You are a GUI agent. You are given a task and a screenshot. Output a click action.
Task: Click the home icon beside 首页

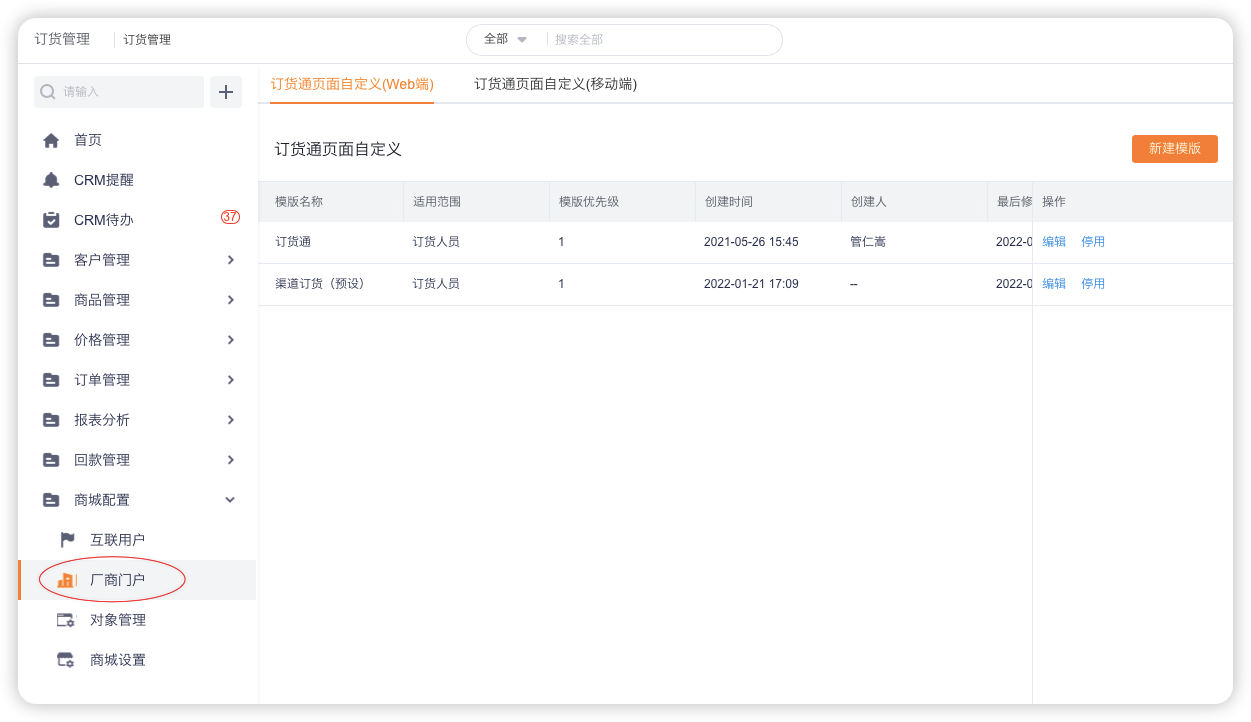point(51,140)
